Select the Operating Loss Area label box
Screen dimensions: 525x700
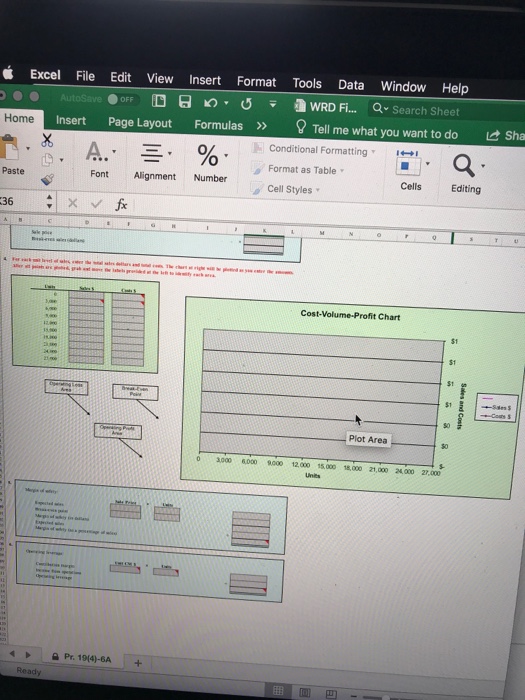[66, 386]
